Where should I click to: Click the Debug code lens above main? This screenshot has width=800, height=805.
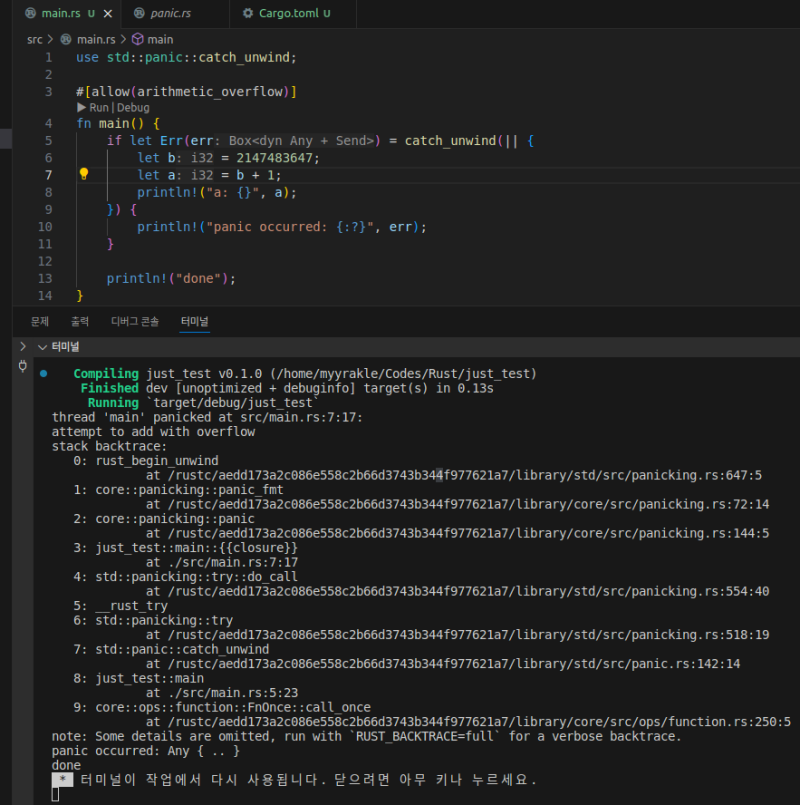[134, 107]
